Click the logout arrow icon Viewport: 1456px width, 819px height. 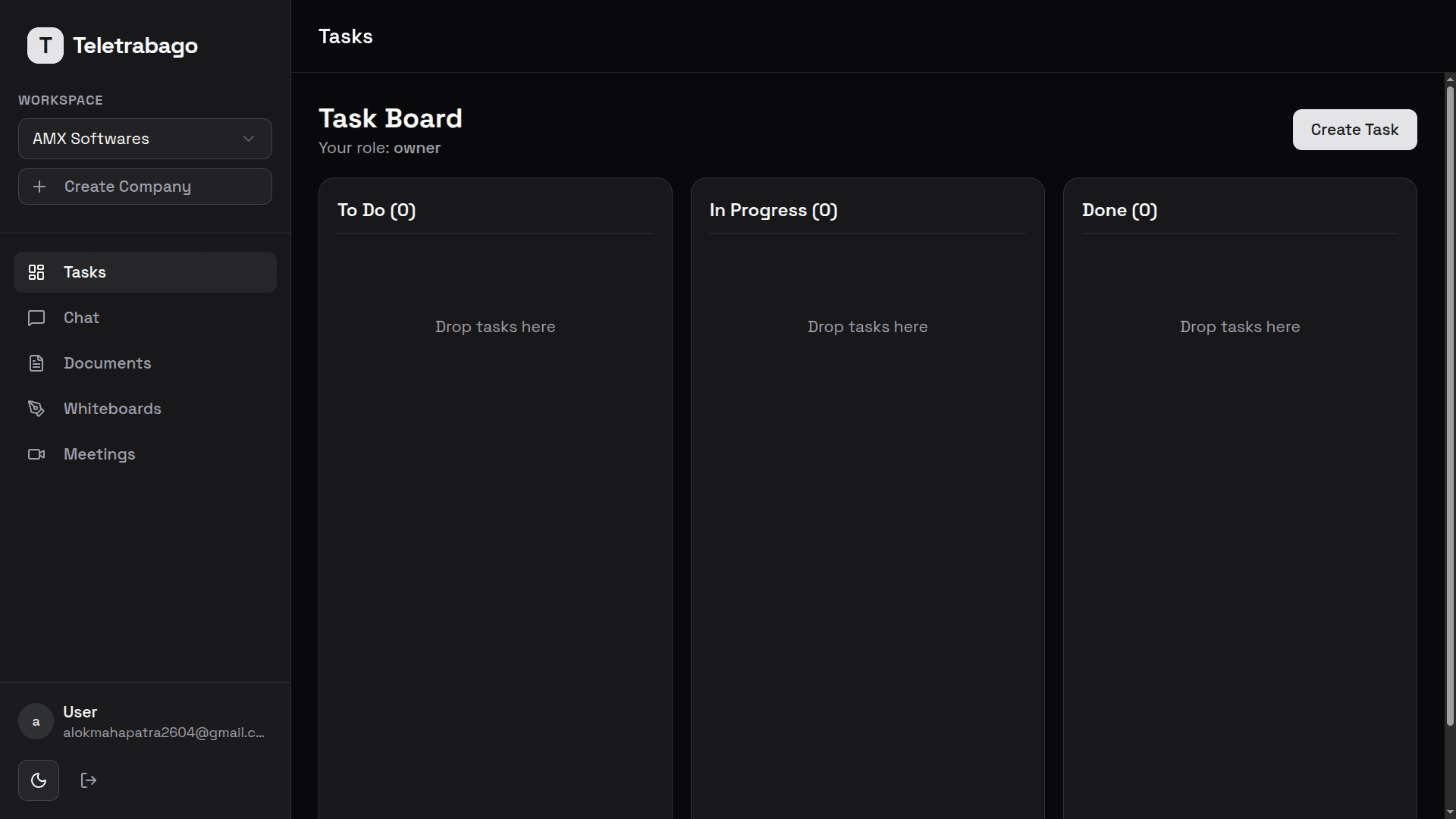tap(89, 780)
